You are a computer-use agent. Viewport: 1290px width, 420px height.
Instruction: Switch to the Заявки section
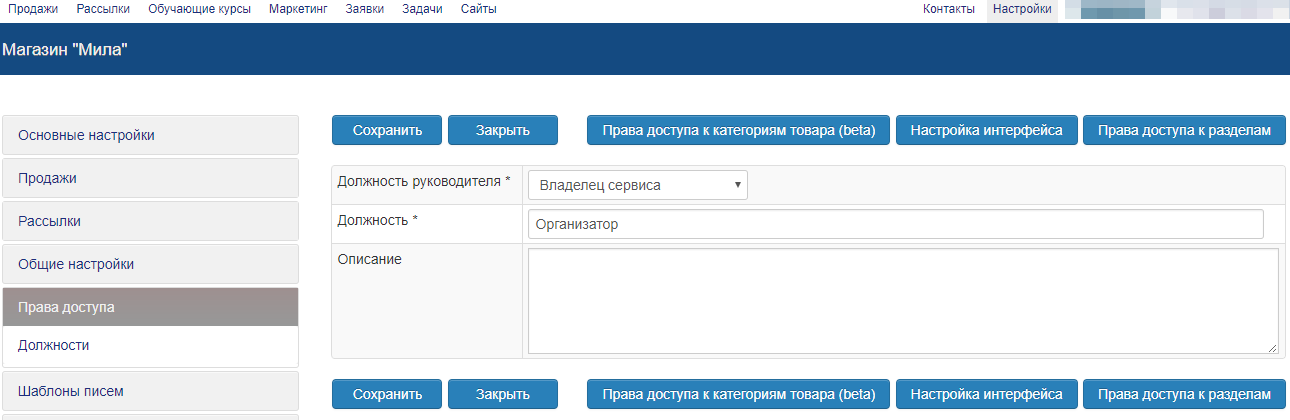click(x=364, y=9)
